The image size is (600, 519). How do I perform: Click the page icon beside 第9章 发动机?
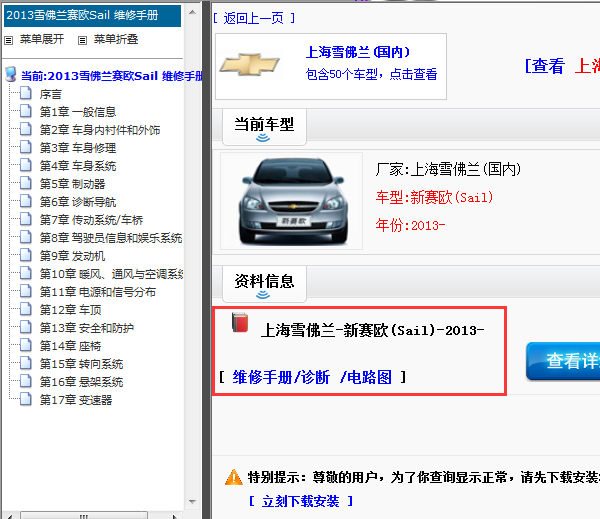(26, 255)
